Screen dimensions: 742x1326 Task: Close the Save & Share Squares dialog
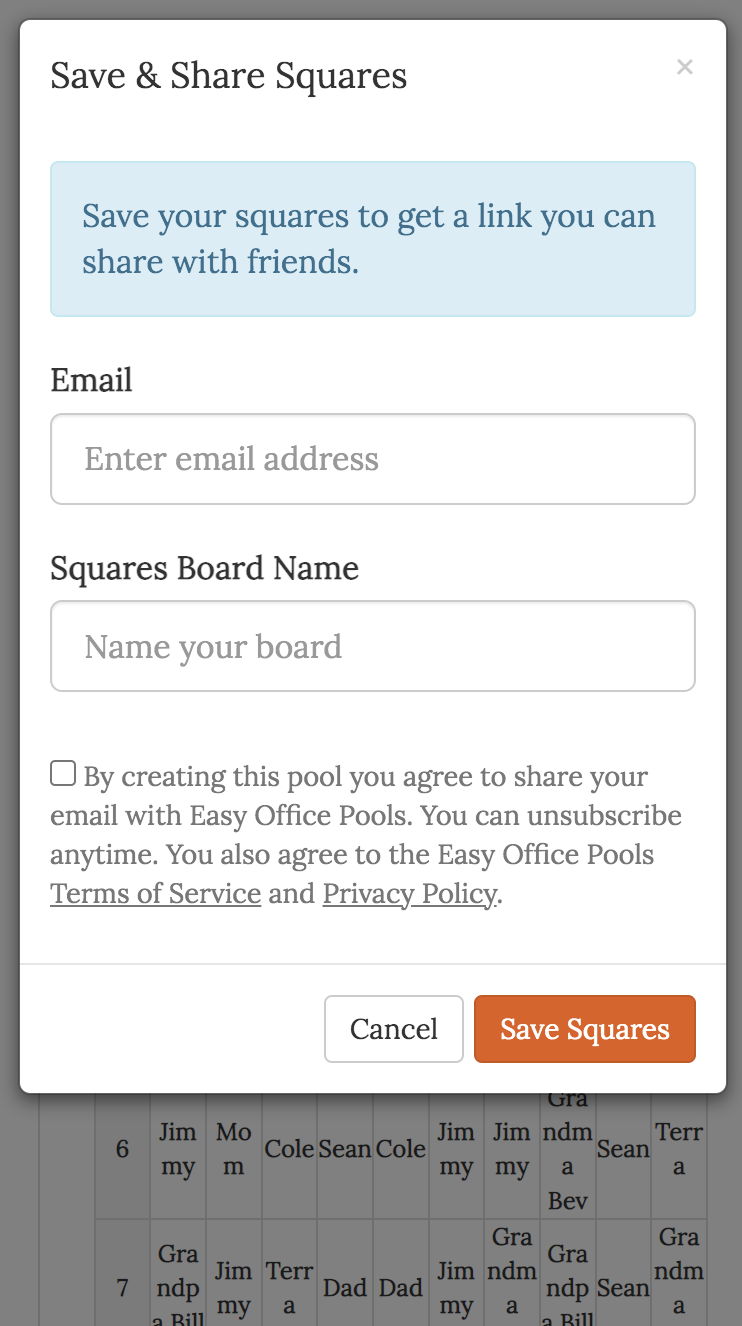click(684, 67)
